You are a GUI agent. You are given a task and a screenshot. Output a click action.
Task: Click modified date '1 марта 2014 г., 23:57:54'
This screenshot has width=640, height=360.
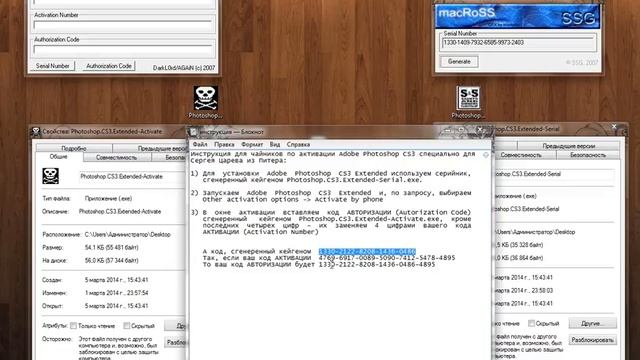coord(116,293)
